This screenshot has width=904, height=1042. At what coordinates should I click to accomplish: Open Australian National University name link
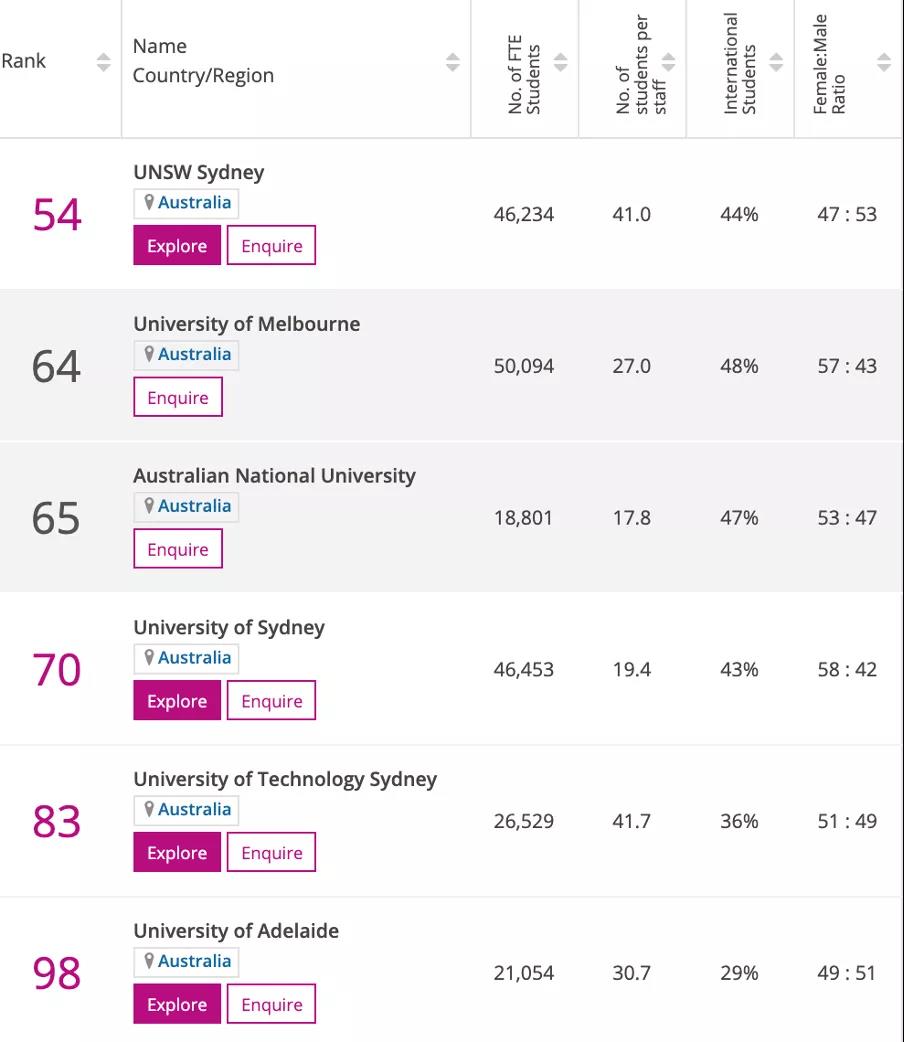274,476
